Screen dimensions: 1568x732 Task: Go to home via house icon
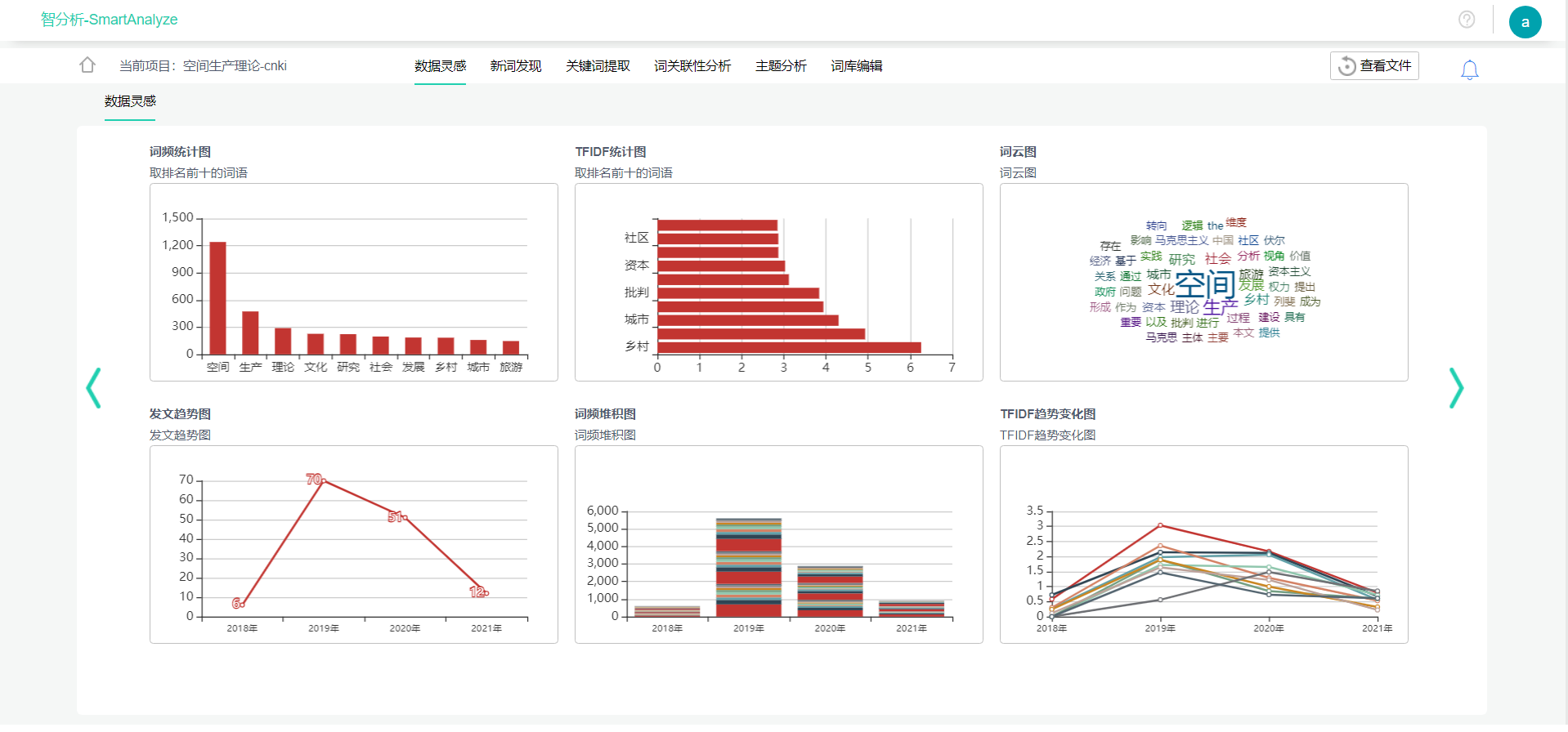pyautogui.click(x=87, y=65)
